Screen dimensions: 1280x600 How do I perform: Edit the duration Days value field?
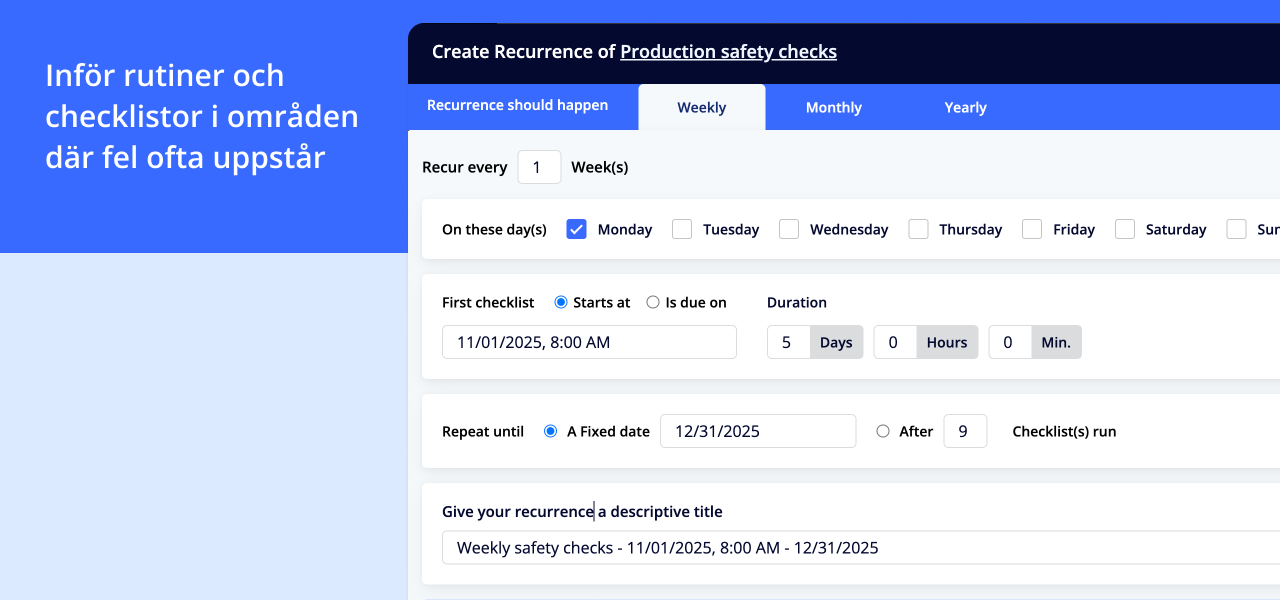(788, 342)
